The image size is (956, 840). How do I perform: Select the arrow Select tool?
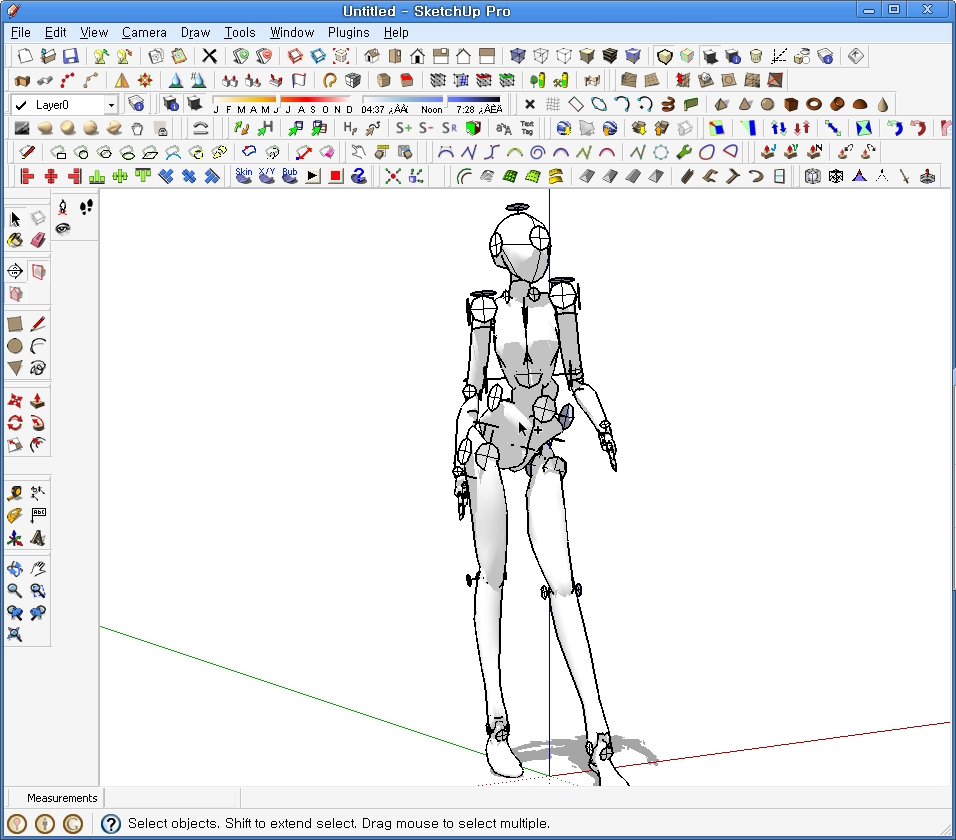tap(15, 218)
